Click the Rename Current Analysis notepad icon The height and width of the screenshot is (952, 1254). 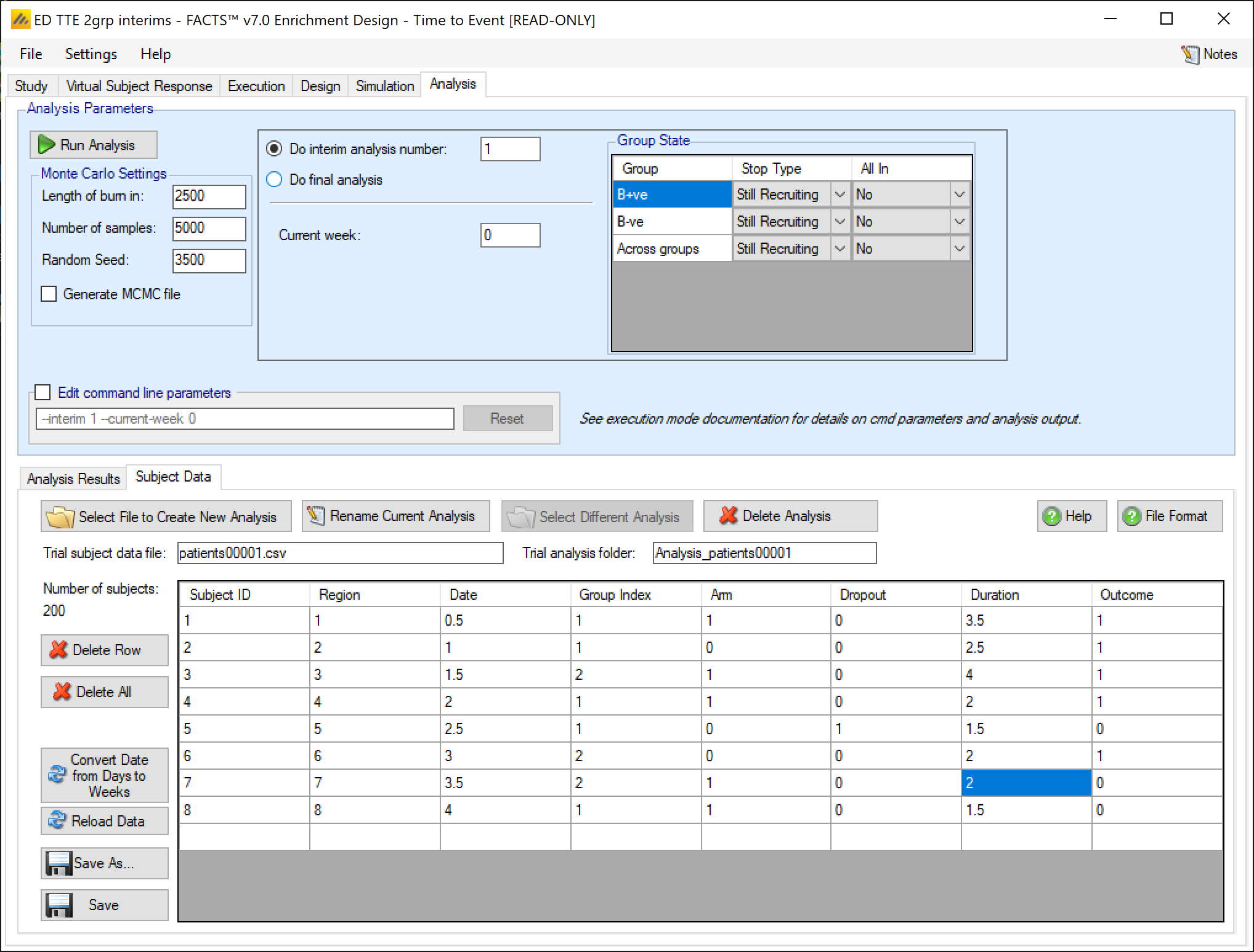pos(316,515)
